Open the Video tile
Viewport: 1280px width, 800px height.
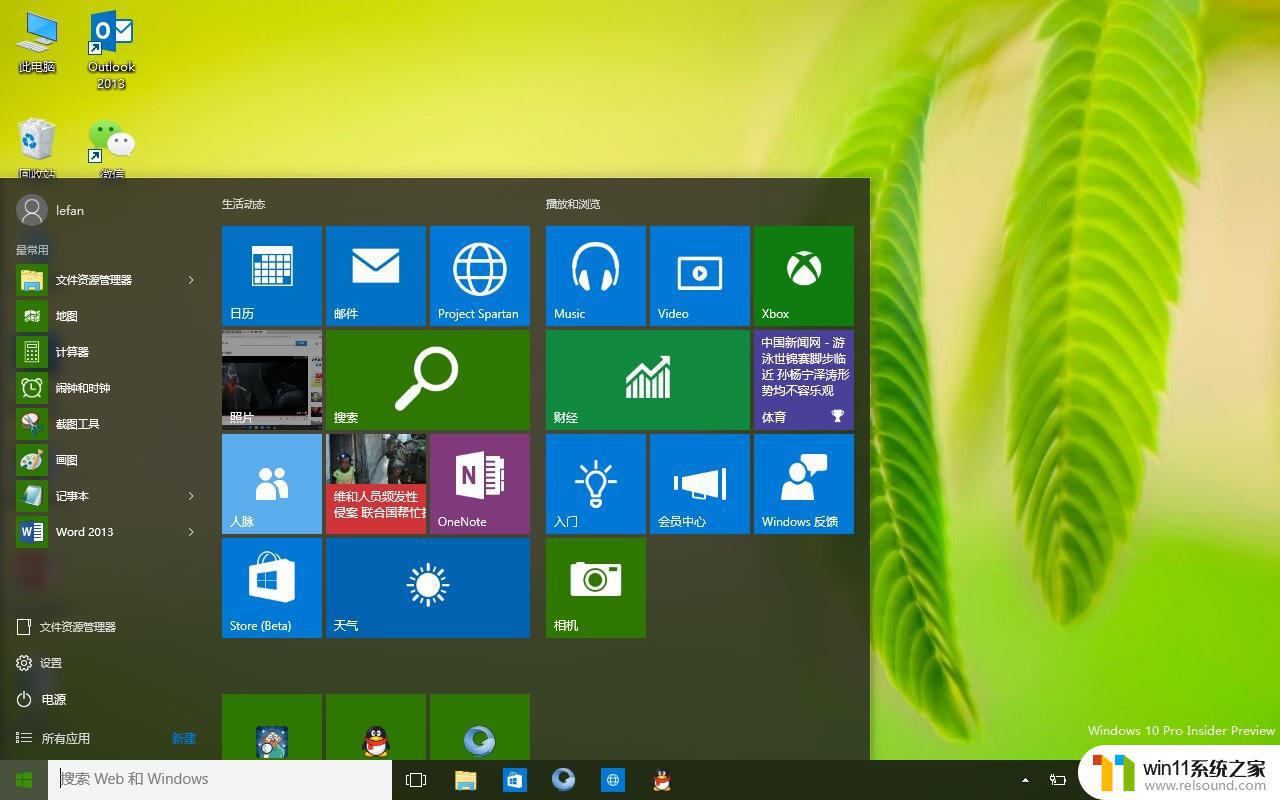point(700,276)
